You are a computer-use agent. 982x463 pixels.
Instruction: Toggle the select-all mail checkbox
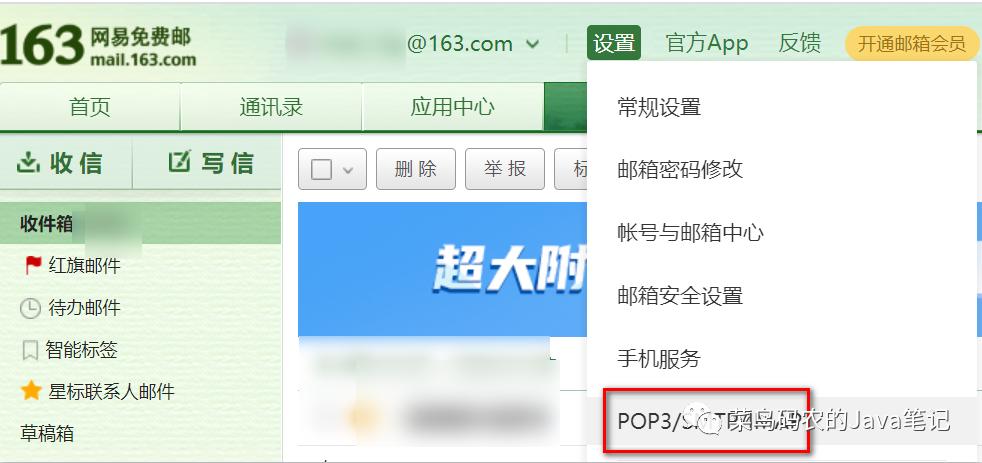(321, 170)
